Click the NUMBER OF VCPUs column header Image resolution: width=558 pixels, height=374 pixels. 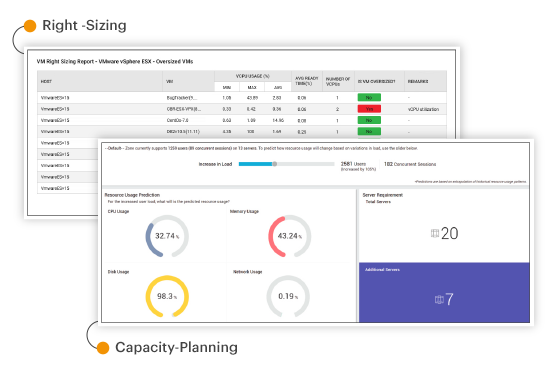(338, 81)
